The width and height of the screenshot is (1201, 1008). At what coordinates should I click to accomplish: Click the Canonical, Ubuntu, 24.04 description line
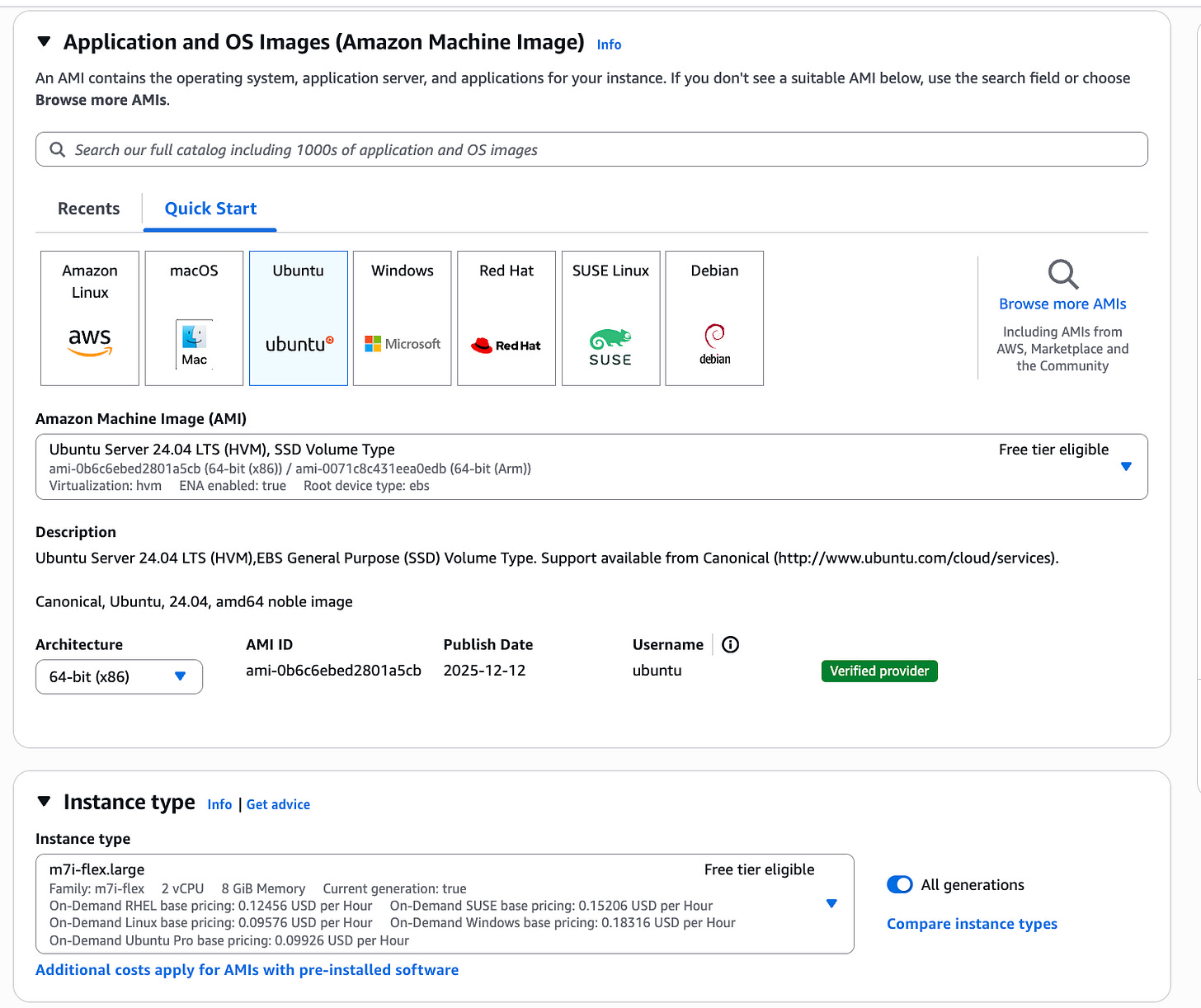tap(194, 602)
